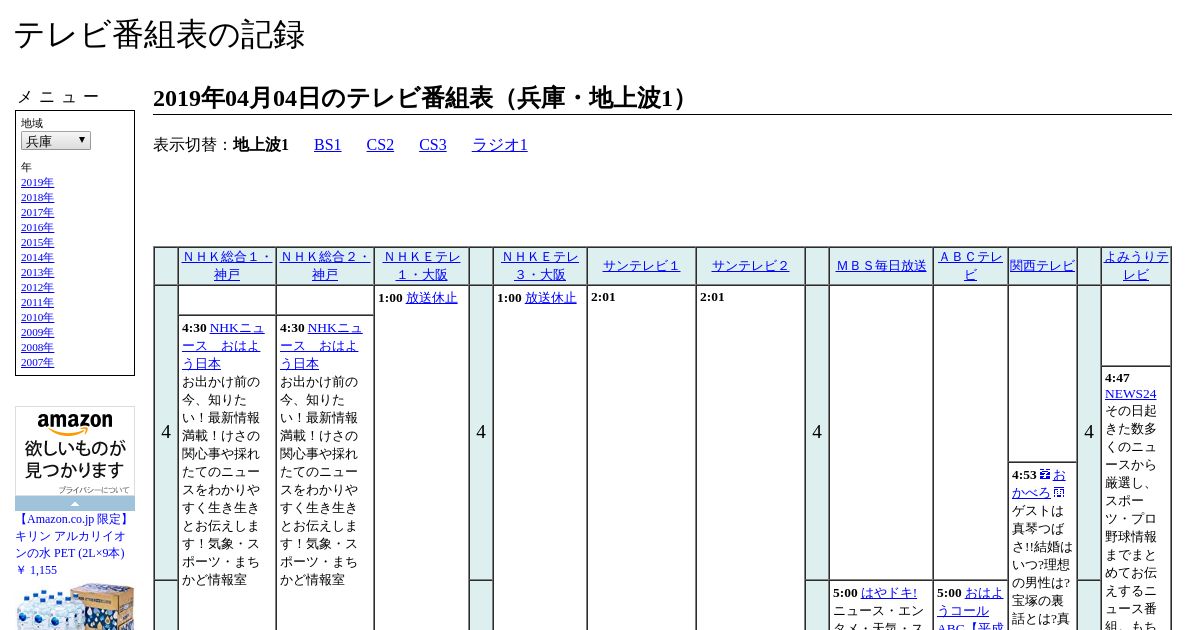Click the 5:00 time on ＭＢＳ毎日放送
1200x630 pixels.
tap(845, 593)
